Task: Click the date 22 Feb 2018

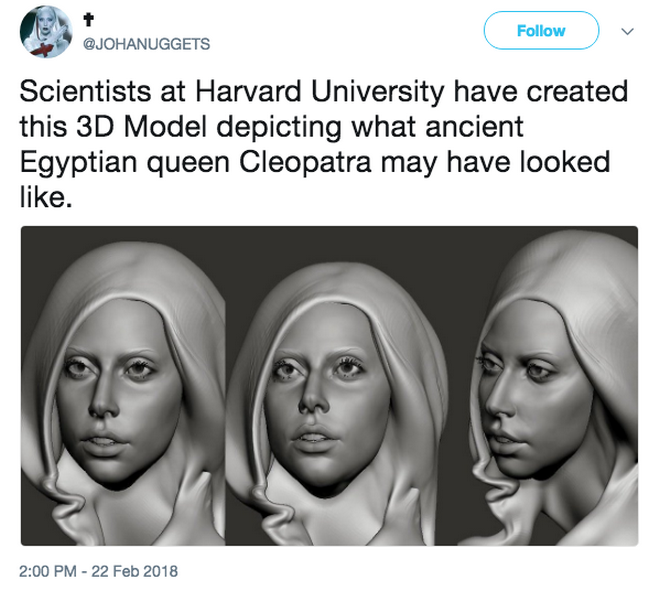Action: [x=134, y=572]
